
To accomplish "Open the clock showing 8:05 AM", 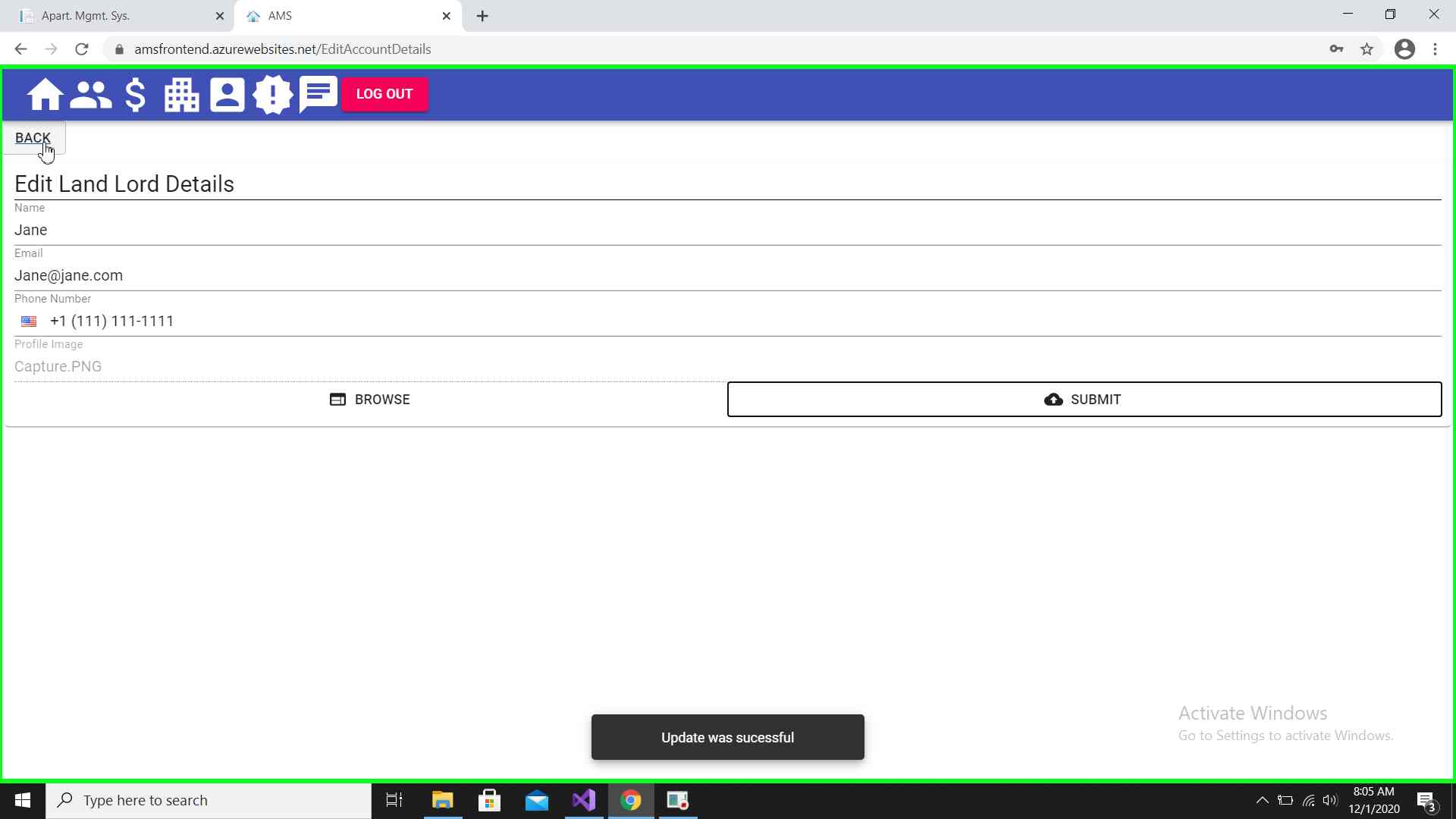I will point(1373,800).
